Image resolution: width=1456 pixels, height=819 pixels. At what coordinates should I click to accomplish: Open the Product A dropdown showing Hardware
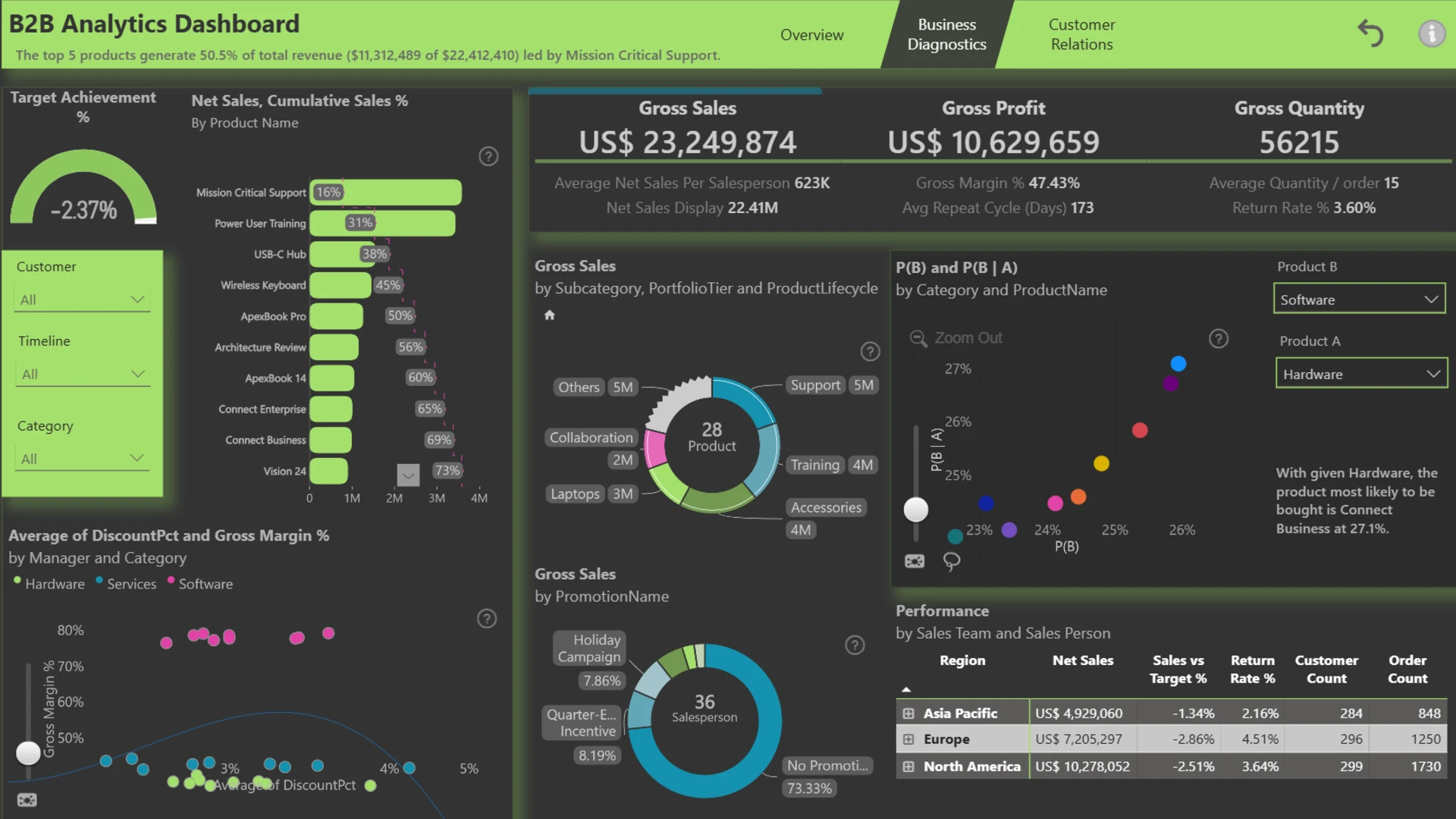coord(1361,374)
